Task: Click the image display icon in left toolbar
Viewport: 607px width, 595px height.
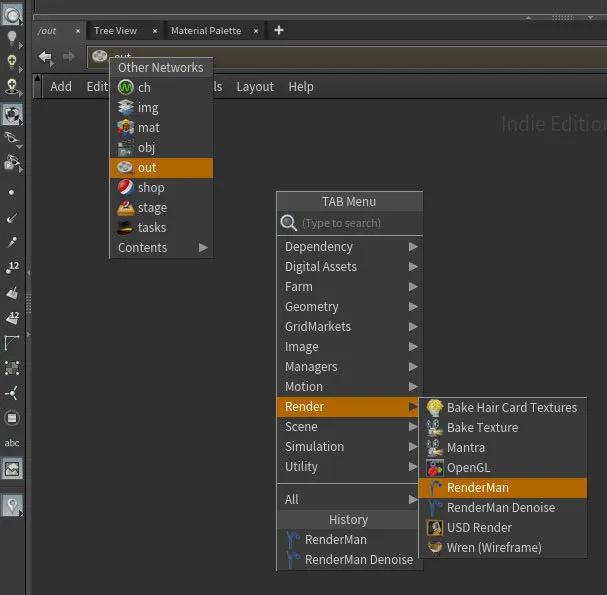Action: (12, 469)
